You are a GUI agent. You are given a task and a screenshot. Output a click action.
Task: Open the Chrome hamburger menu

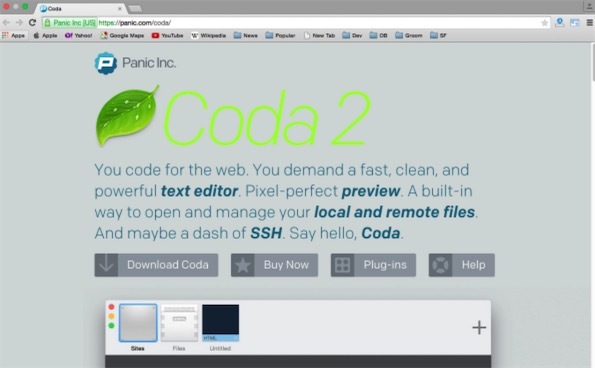[x=590, y=23]
